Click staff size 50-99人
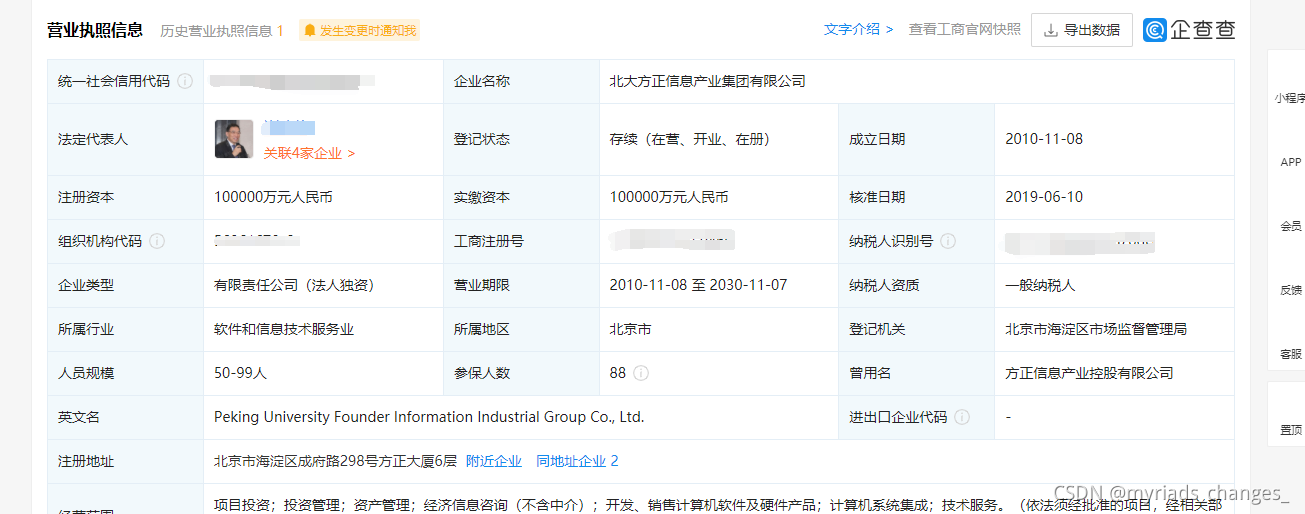The width and height of the screenshot is (1305, 514). [241, 373]
